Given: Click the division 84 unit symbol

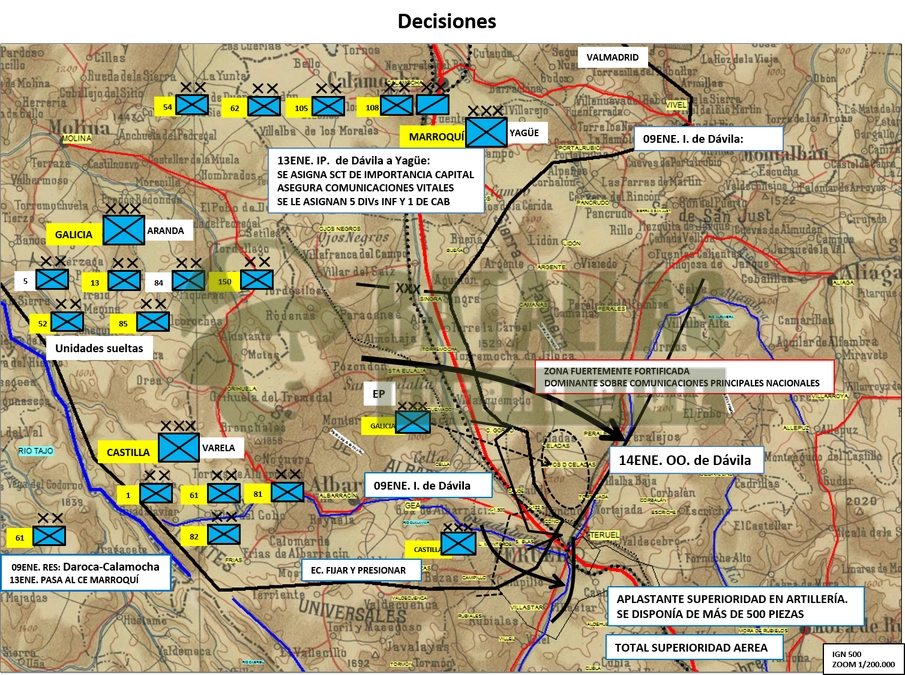Looking at the screenshot, I should [188, 281].
